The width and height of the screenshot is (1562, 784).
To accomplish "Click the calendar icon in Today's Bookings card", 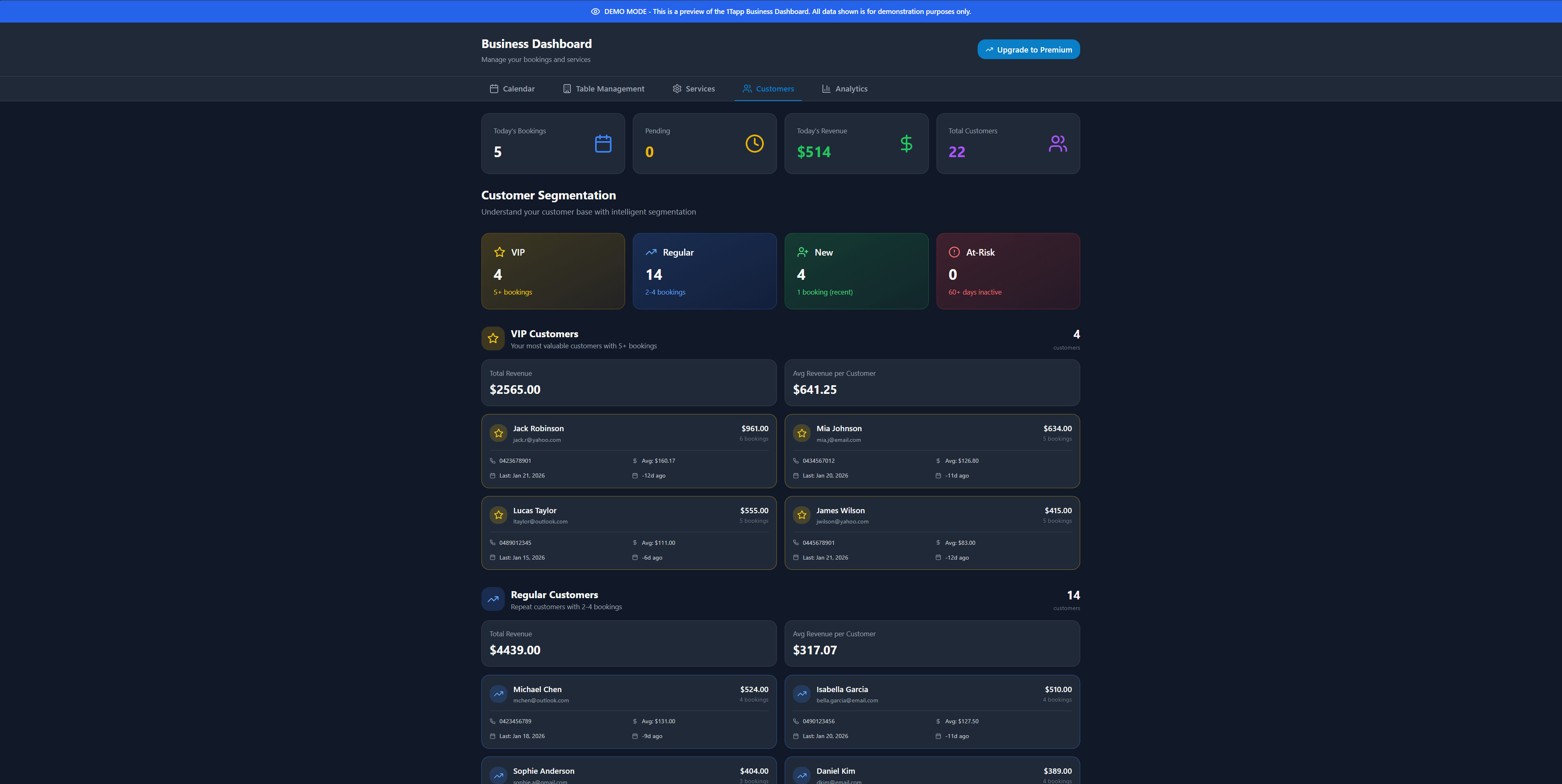I will click(603, 144).
